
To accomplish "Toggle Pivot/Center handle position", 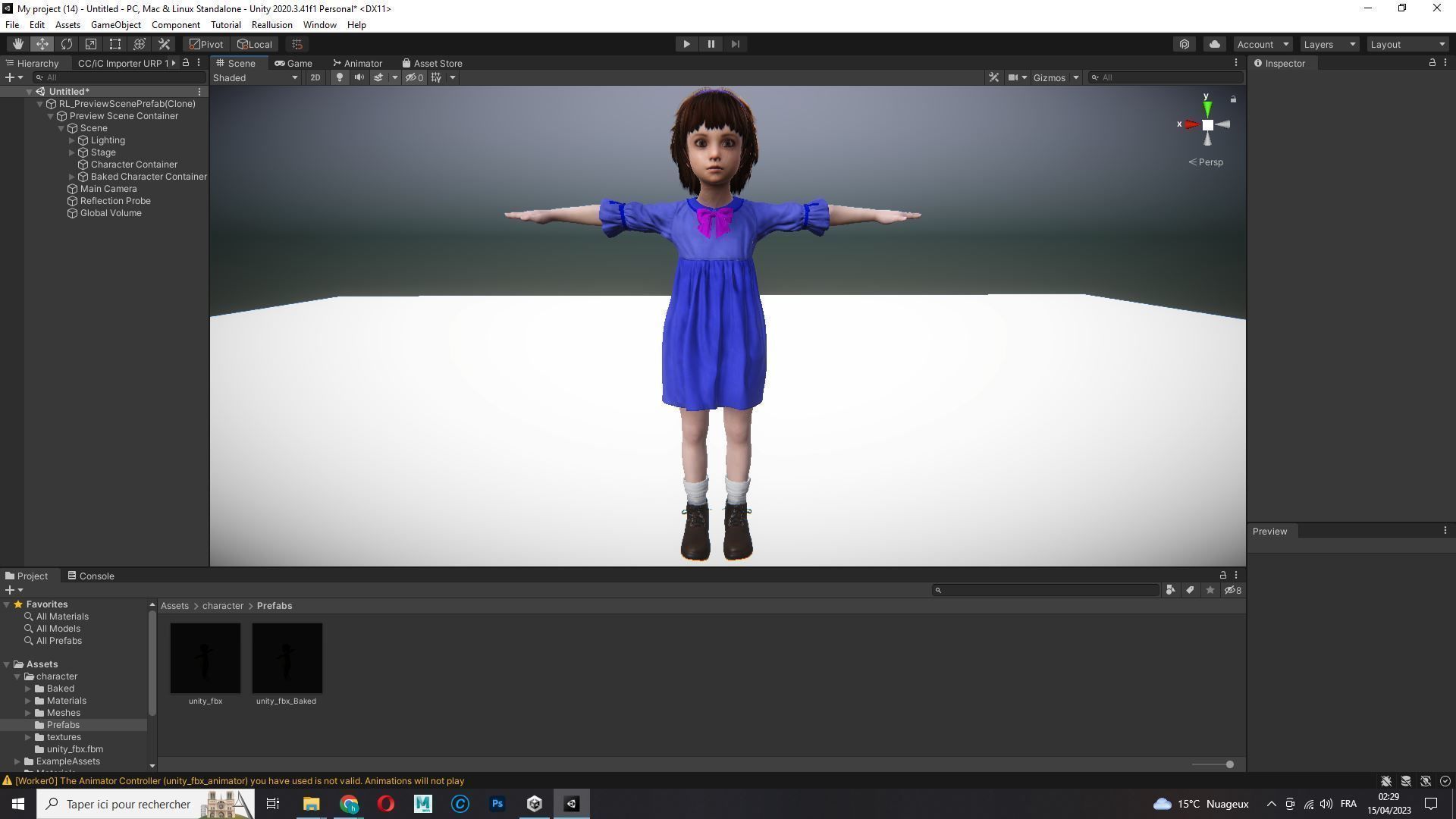I will [x=206, y=44].
